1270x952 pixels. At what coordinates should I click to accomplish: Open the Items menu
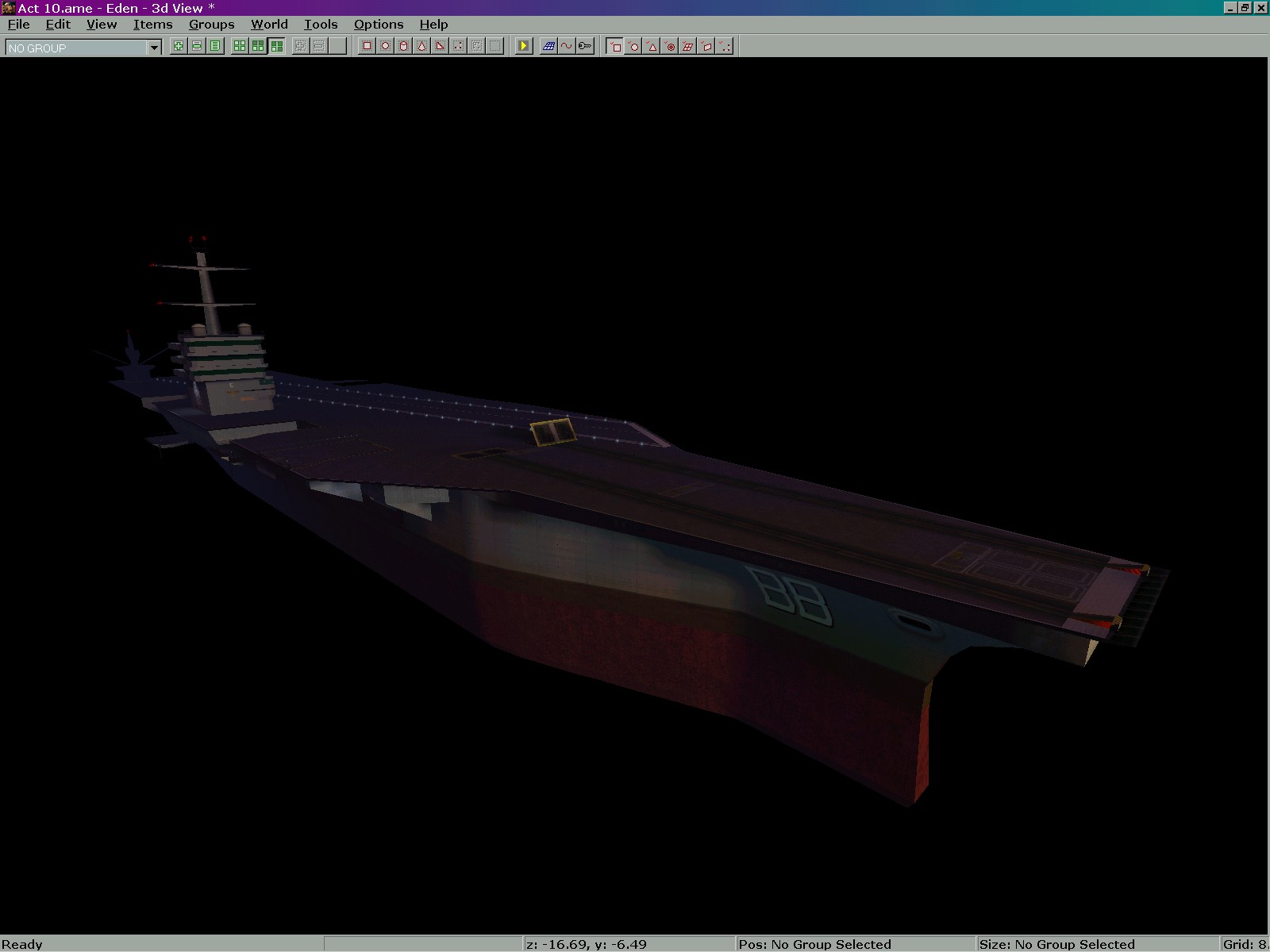click(152, 25)
